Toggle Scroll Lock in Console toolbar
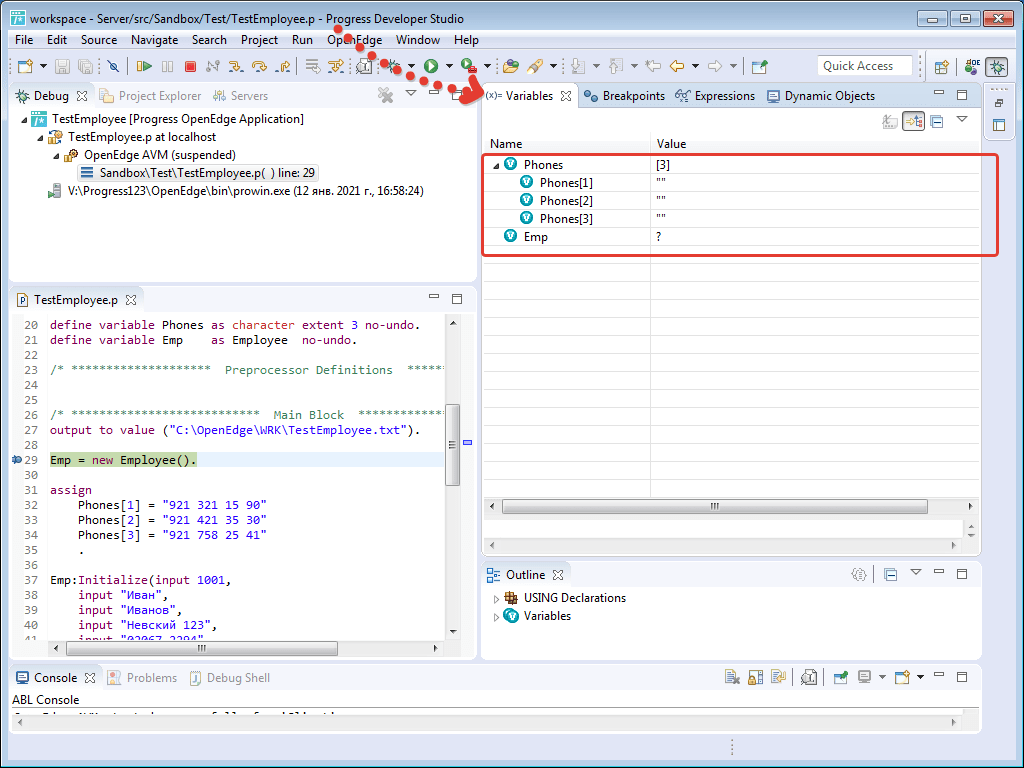The width and height of the screenshot is (1024, 768). [x=756, y=677]
